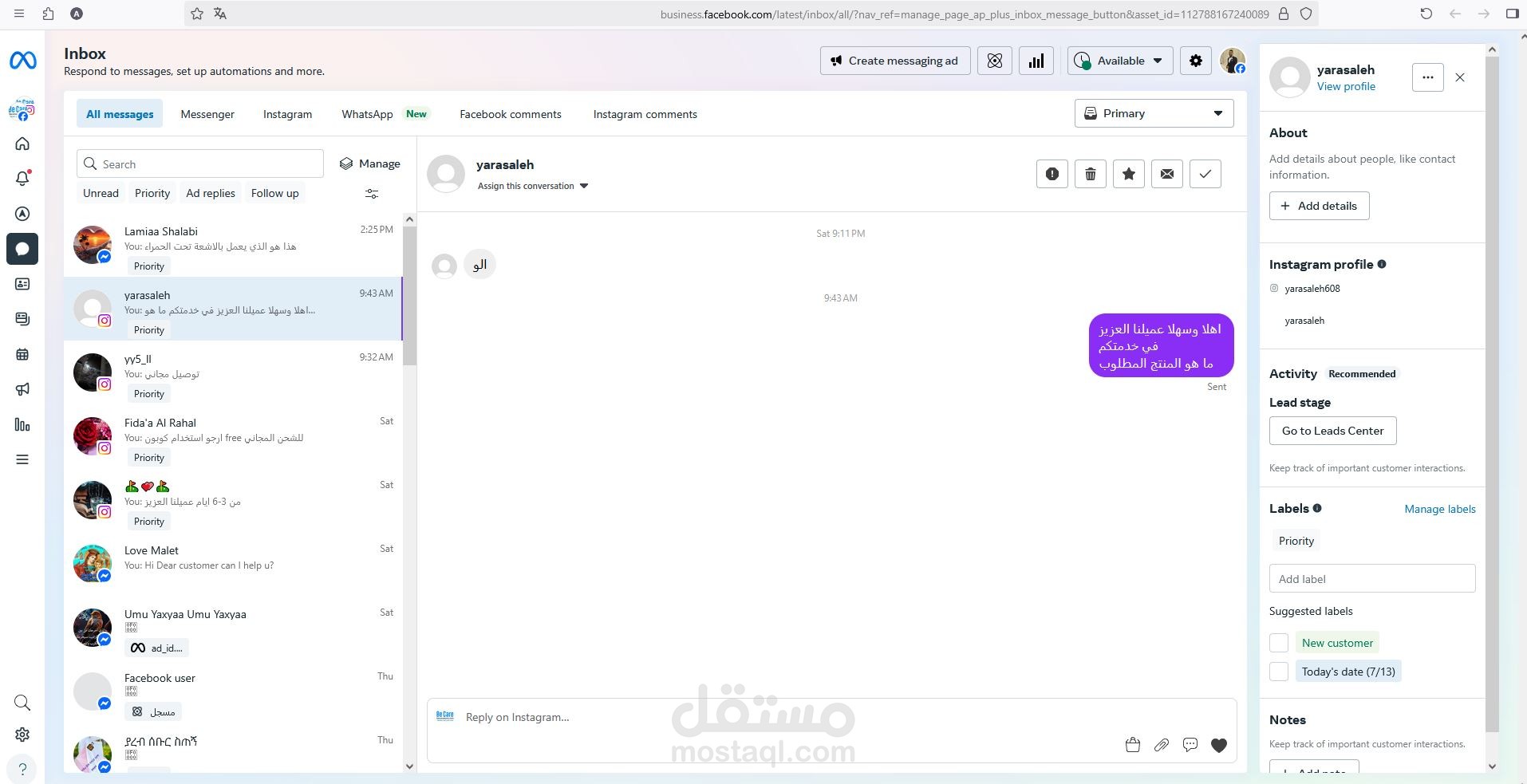
Task: Open sidebar Search magnifier icon
Action: click(x=22, y=703)
